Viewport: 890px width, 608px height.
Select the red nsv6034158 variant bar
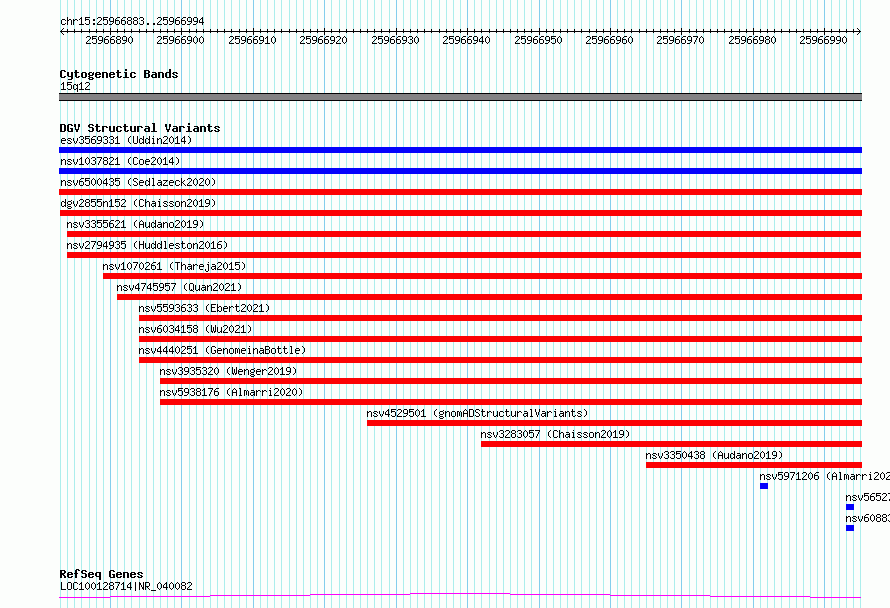click(x=501, y=339)
